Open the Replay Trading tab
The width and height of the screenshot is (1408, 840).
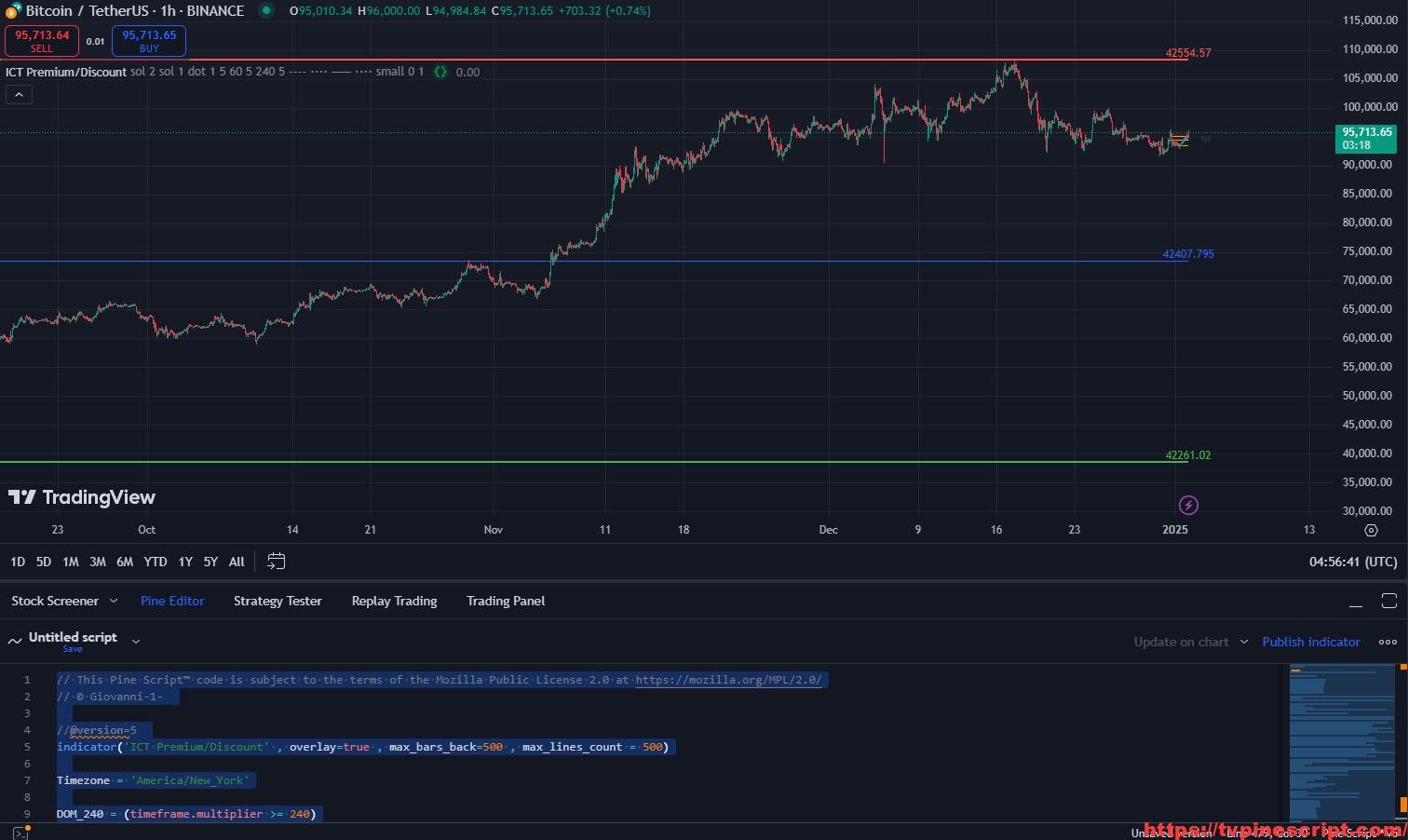[x=394, y=602]
